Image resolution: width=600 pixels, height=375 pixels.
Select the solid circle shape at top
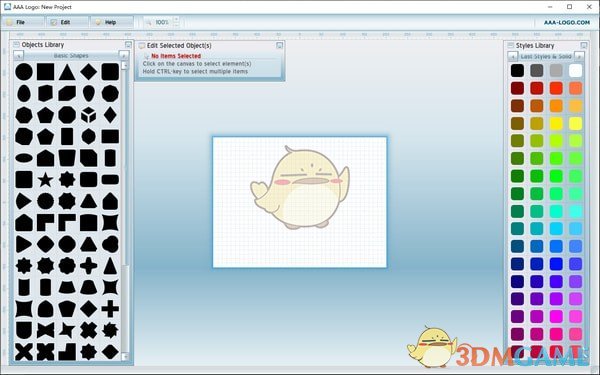24,72
